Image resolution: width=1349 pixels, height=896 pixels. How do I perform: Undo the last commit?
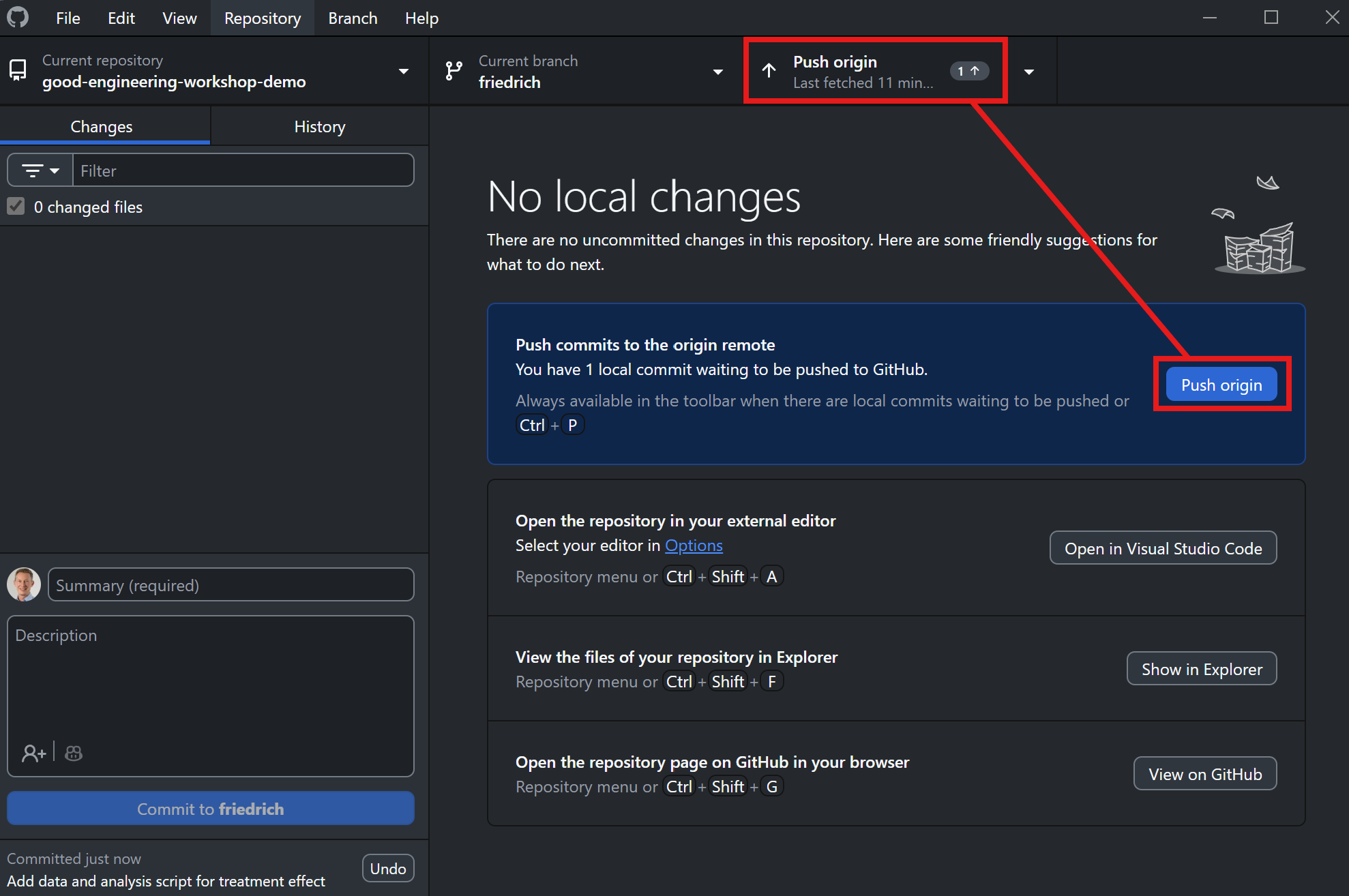point(387,869)
